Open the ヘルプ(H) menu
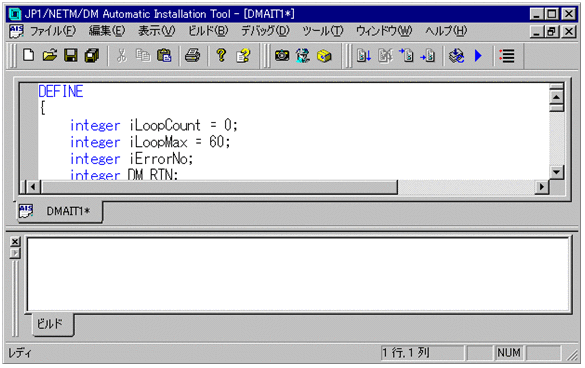Viewport: 585px width, 368px height. tap(446, 31)
